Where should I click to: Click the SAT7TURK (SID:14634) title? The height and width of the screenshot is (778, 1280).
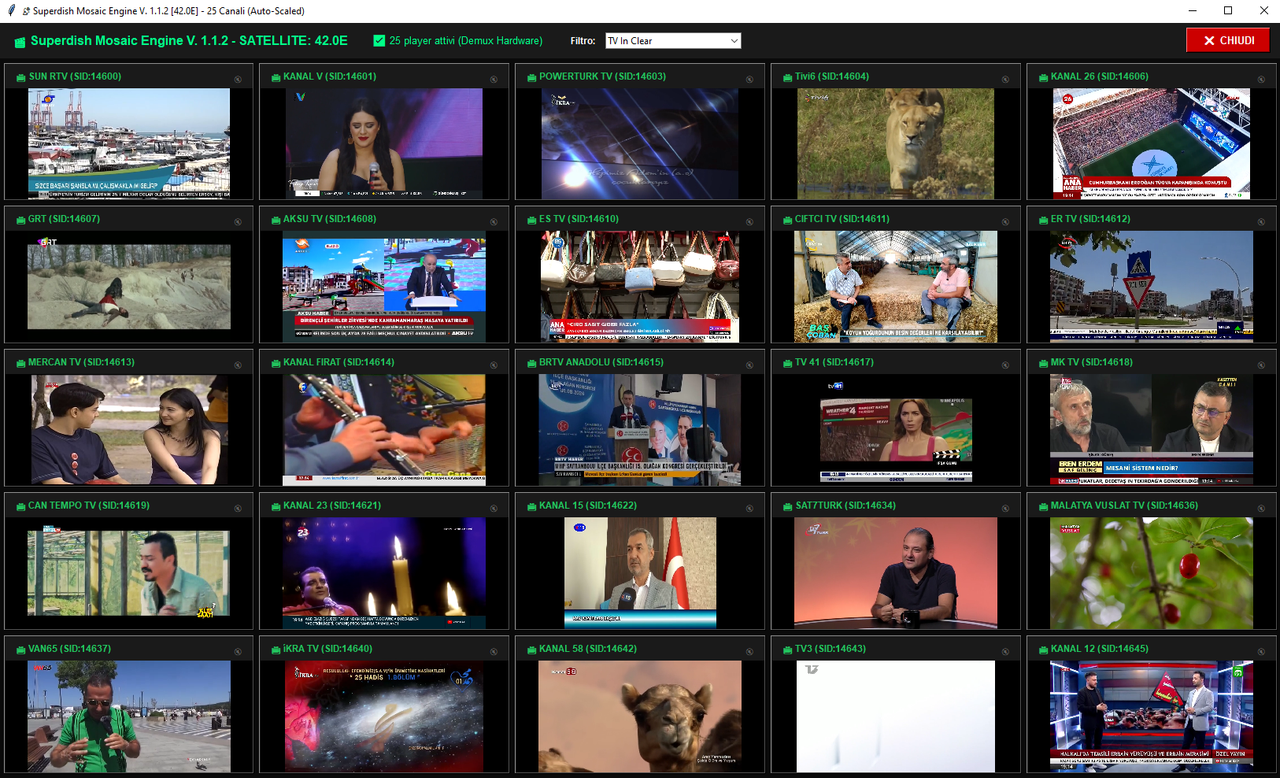click(846, 505)
